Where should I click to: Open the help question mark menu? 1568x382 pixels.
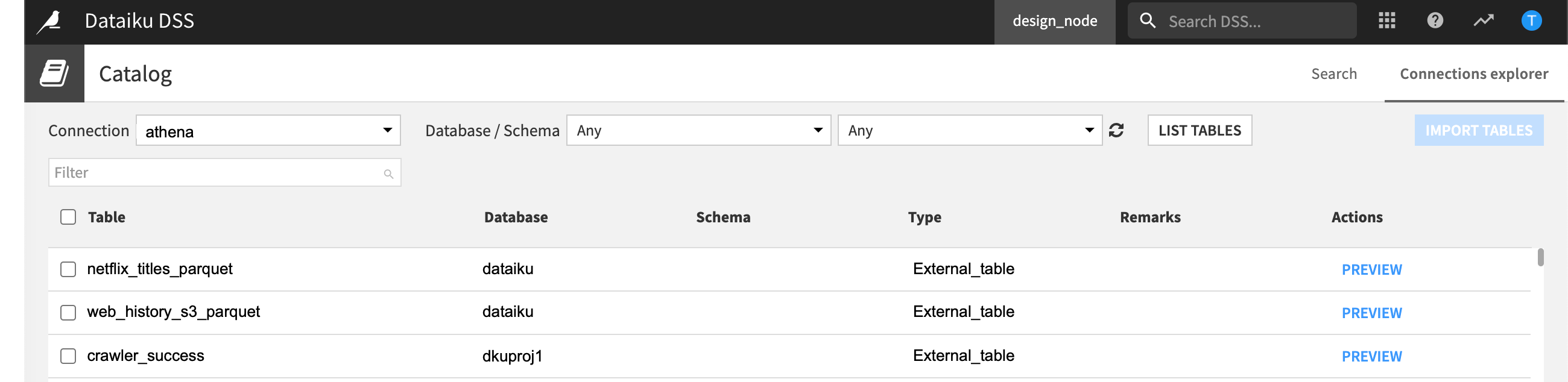[1435, 20]
